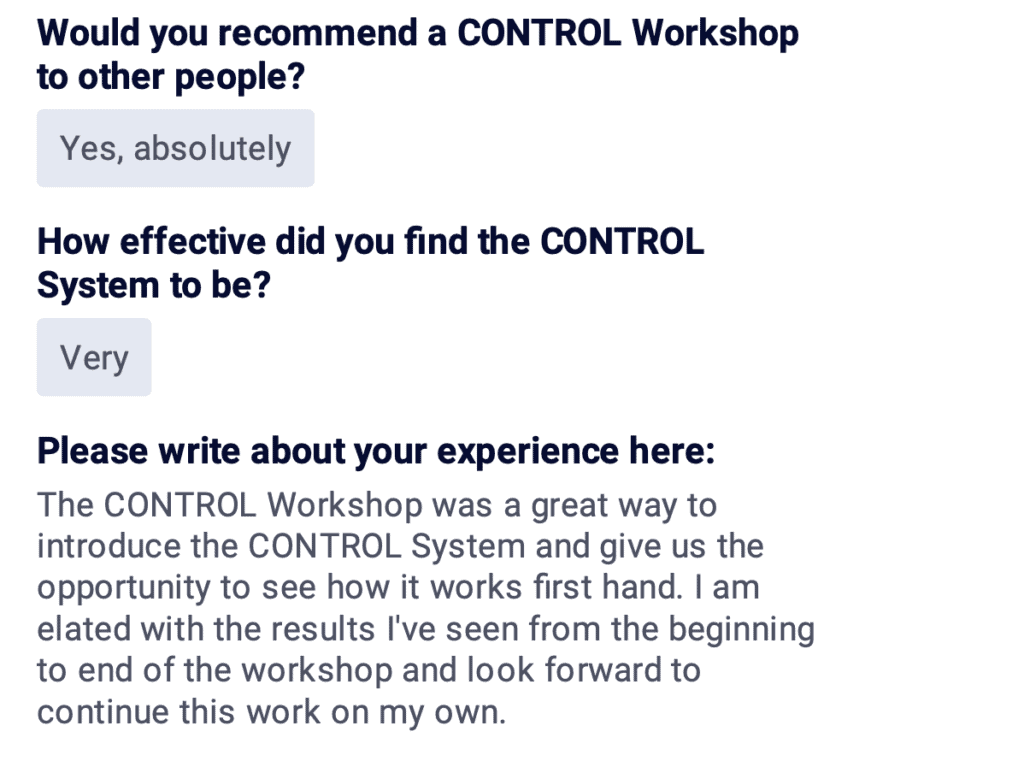Image resolution: width=1024 pixels, height=761 pixels.
Task: Click the word "great" in the paragraph
Action: pyautogui.click(x=570, y=505)
